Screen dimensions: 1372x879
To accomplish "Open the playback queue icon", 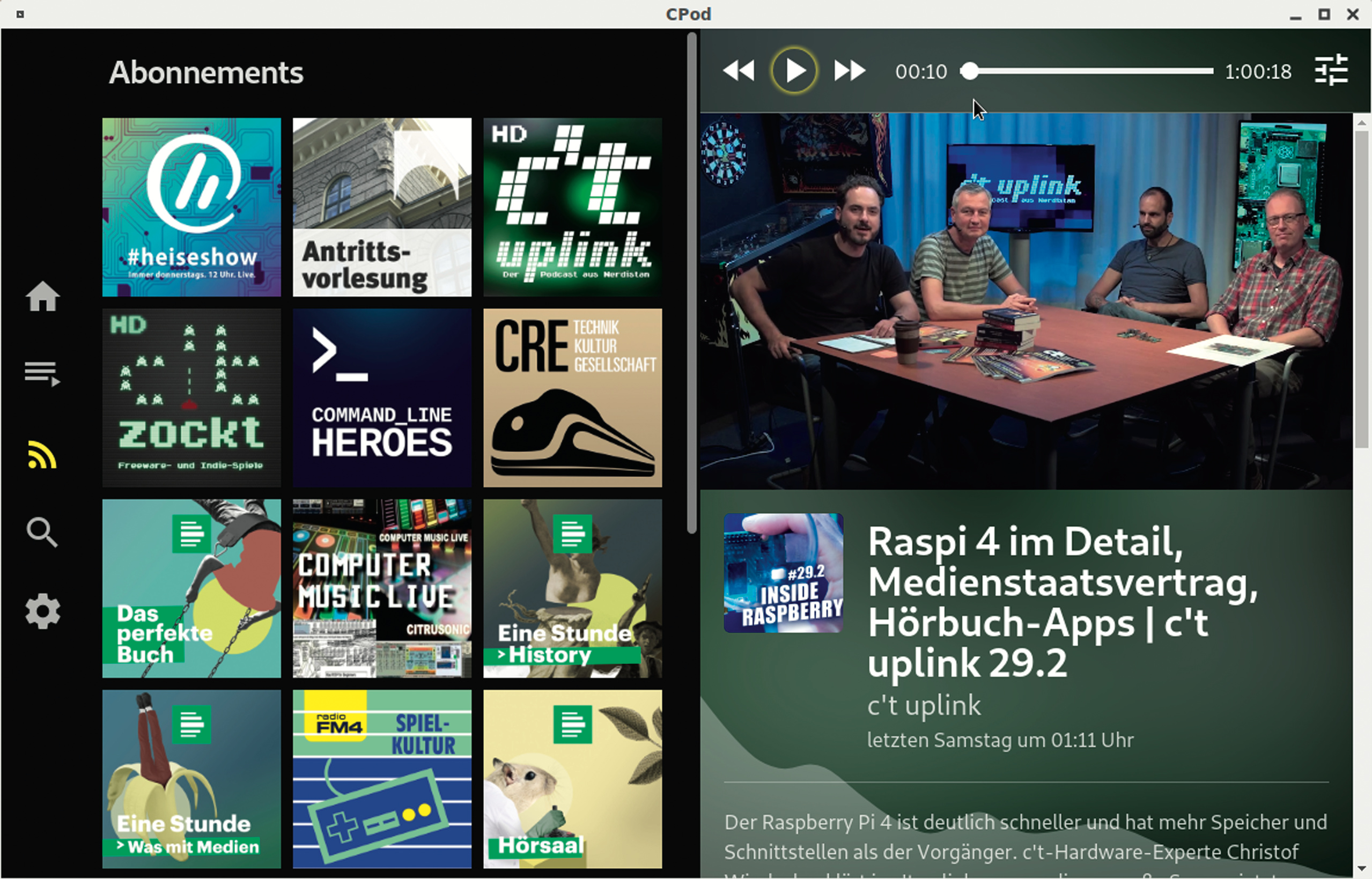I will click(42, 374).
